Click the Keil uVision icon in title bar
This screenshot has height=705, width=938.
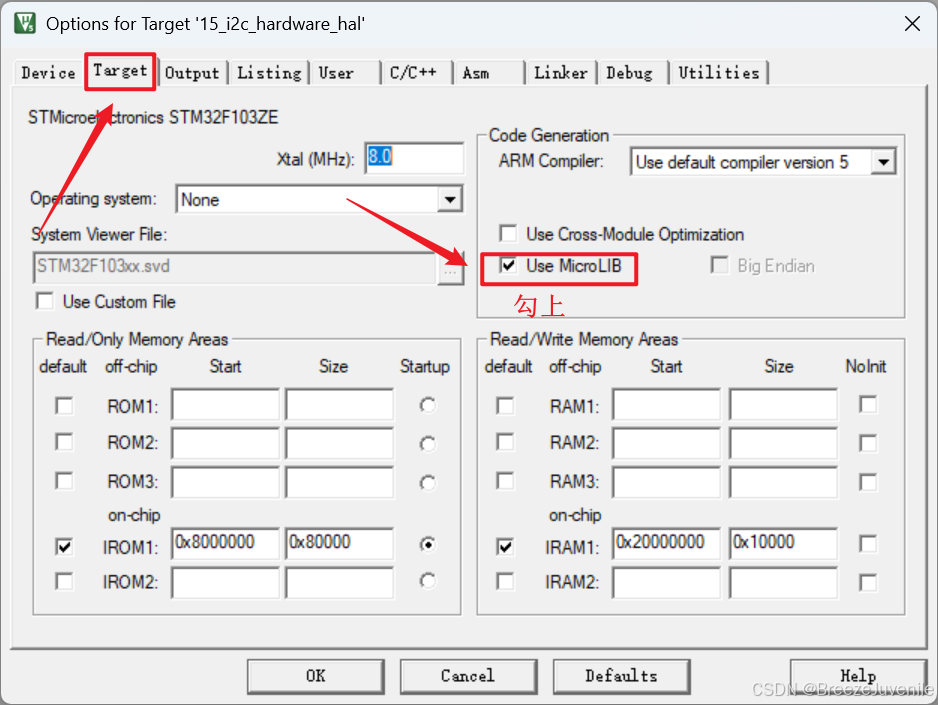click(x=25, y=23)
